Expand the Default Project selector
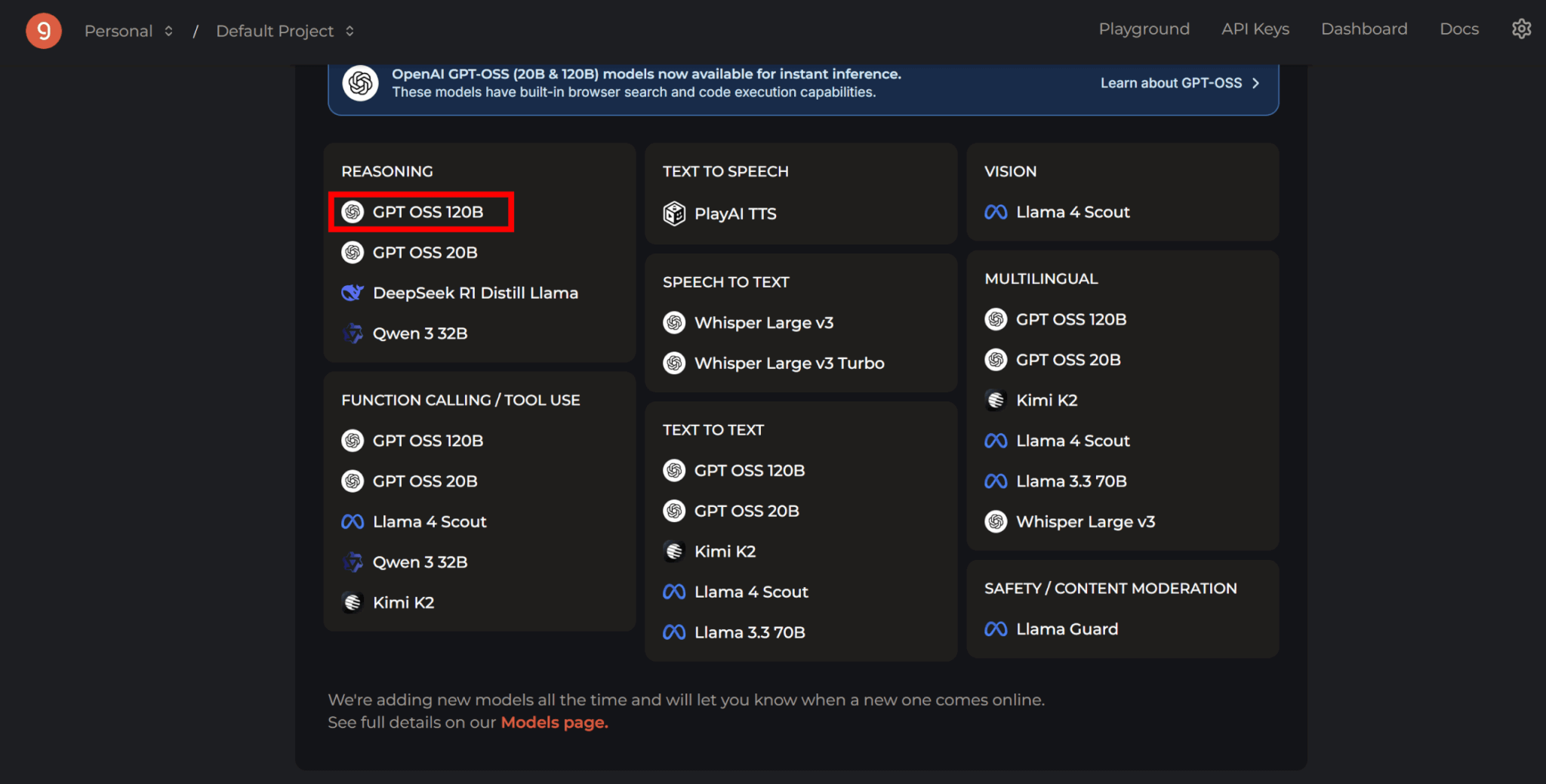This screenshot has width=1546, height=784. [x=285, y=31]
